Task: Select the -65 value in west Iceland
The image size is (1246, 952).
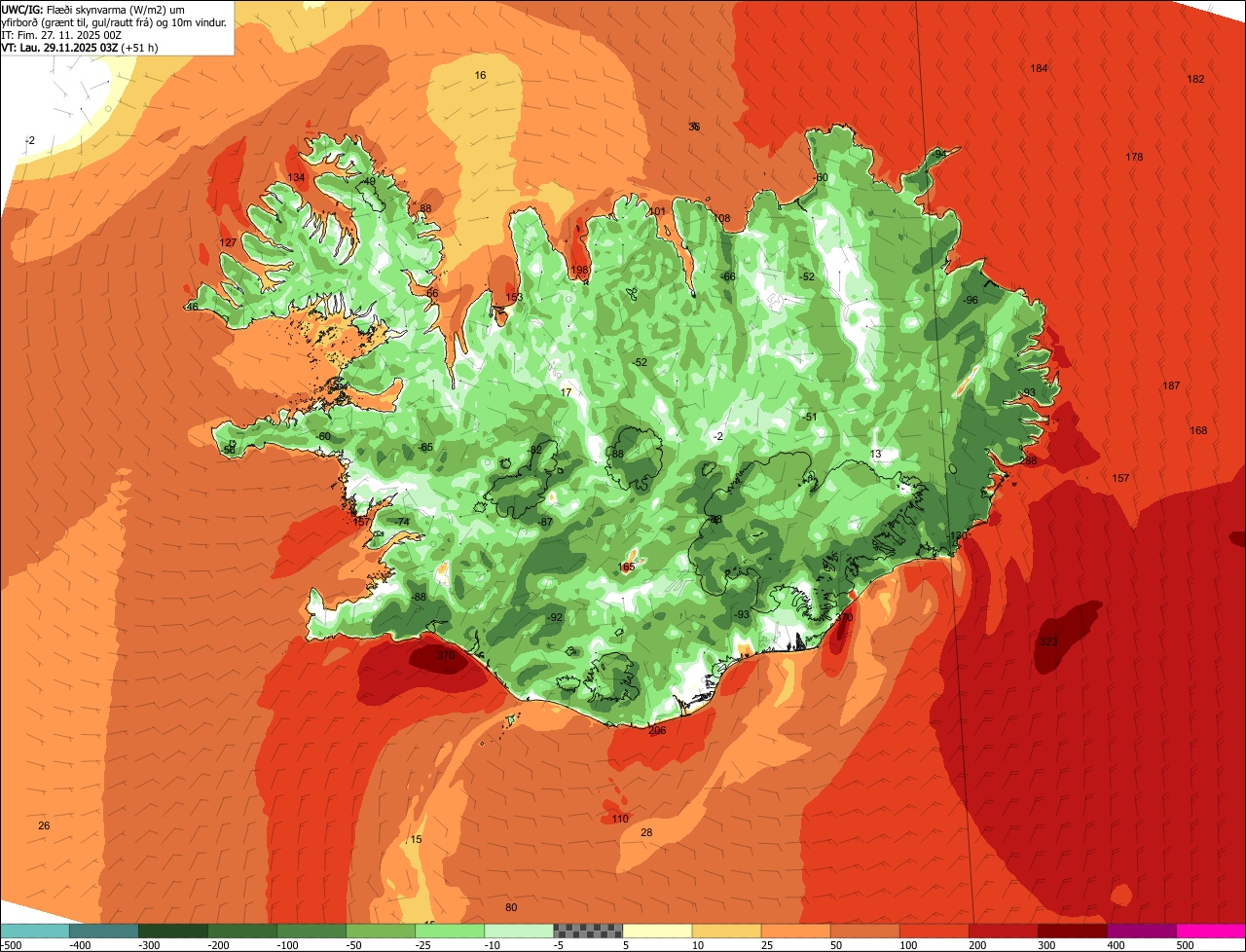Action: coord(424,447)
